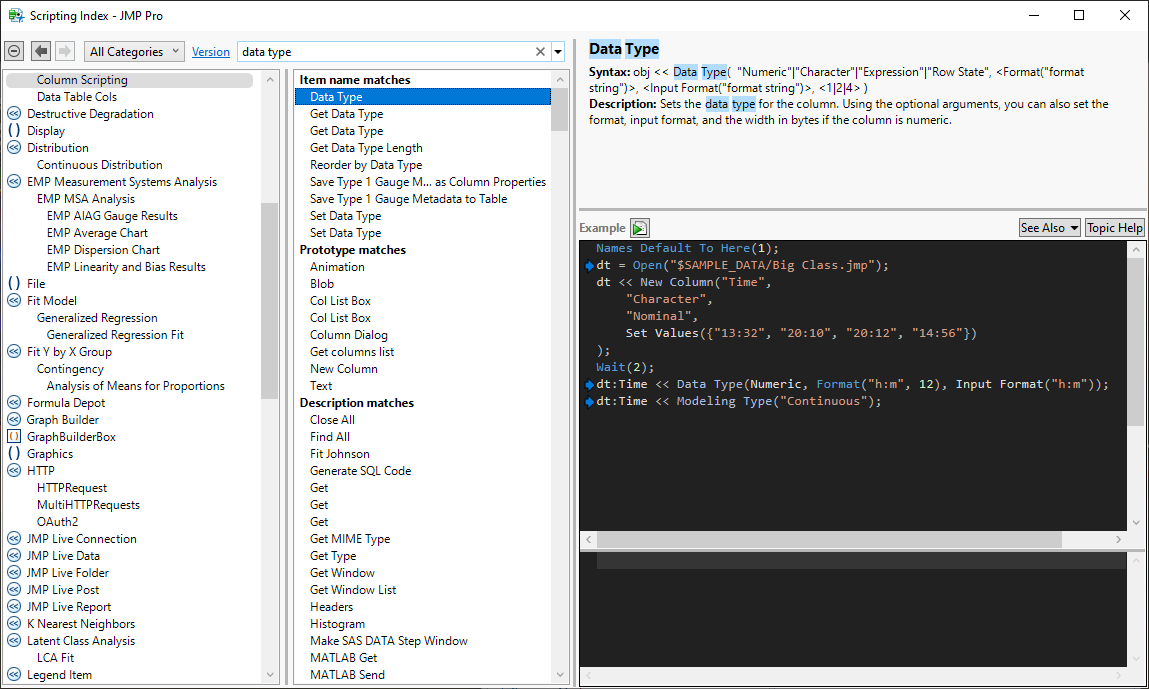Click the Destructive Degradation message icon
Viewport: 1149px width, 689px height.
tap(14, 114)
